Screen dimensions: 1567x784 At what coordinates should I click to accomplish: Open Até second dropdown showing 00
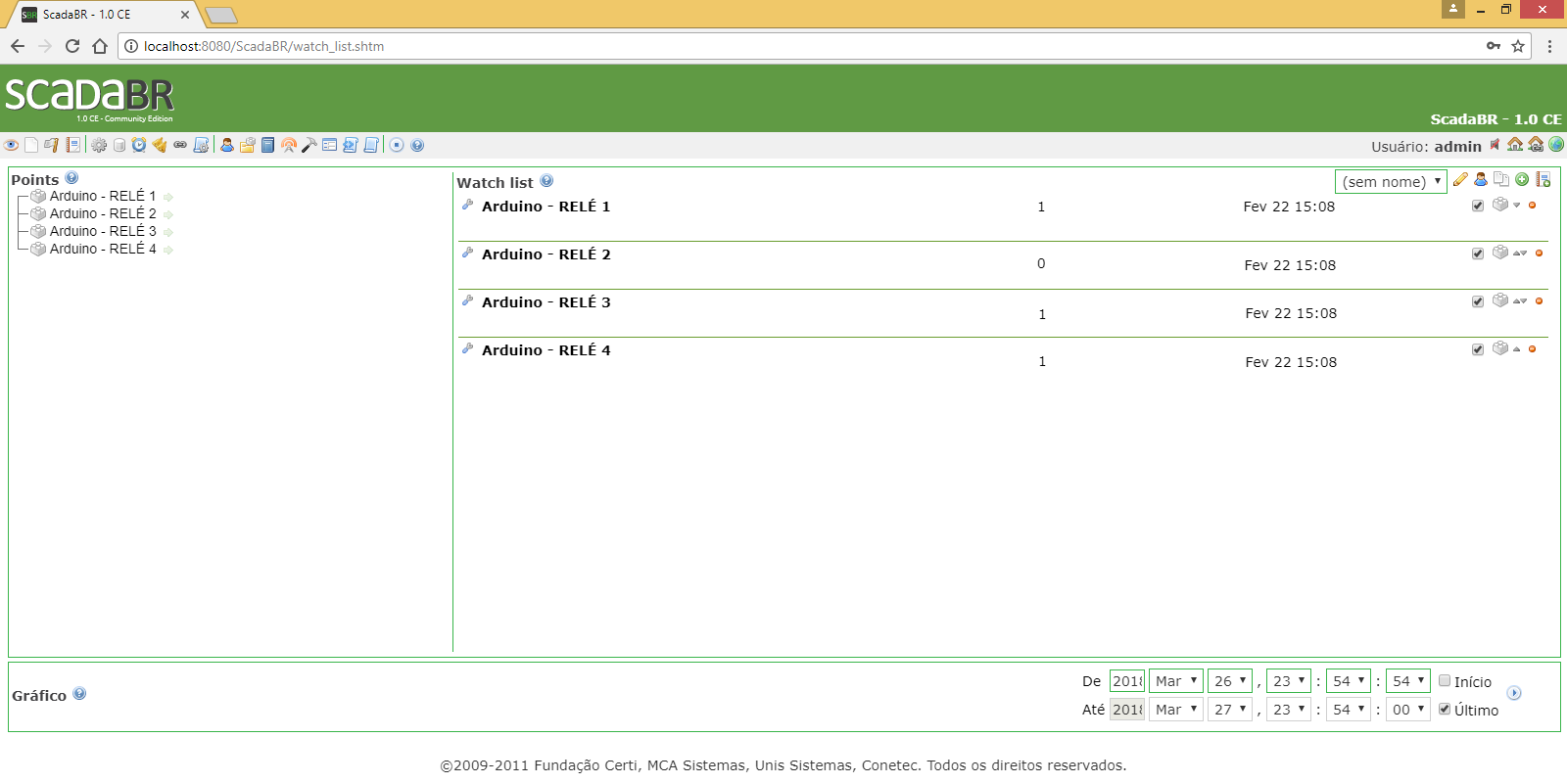click(x=1408, y=709)
